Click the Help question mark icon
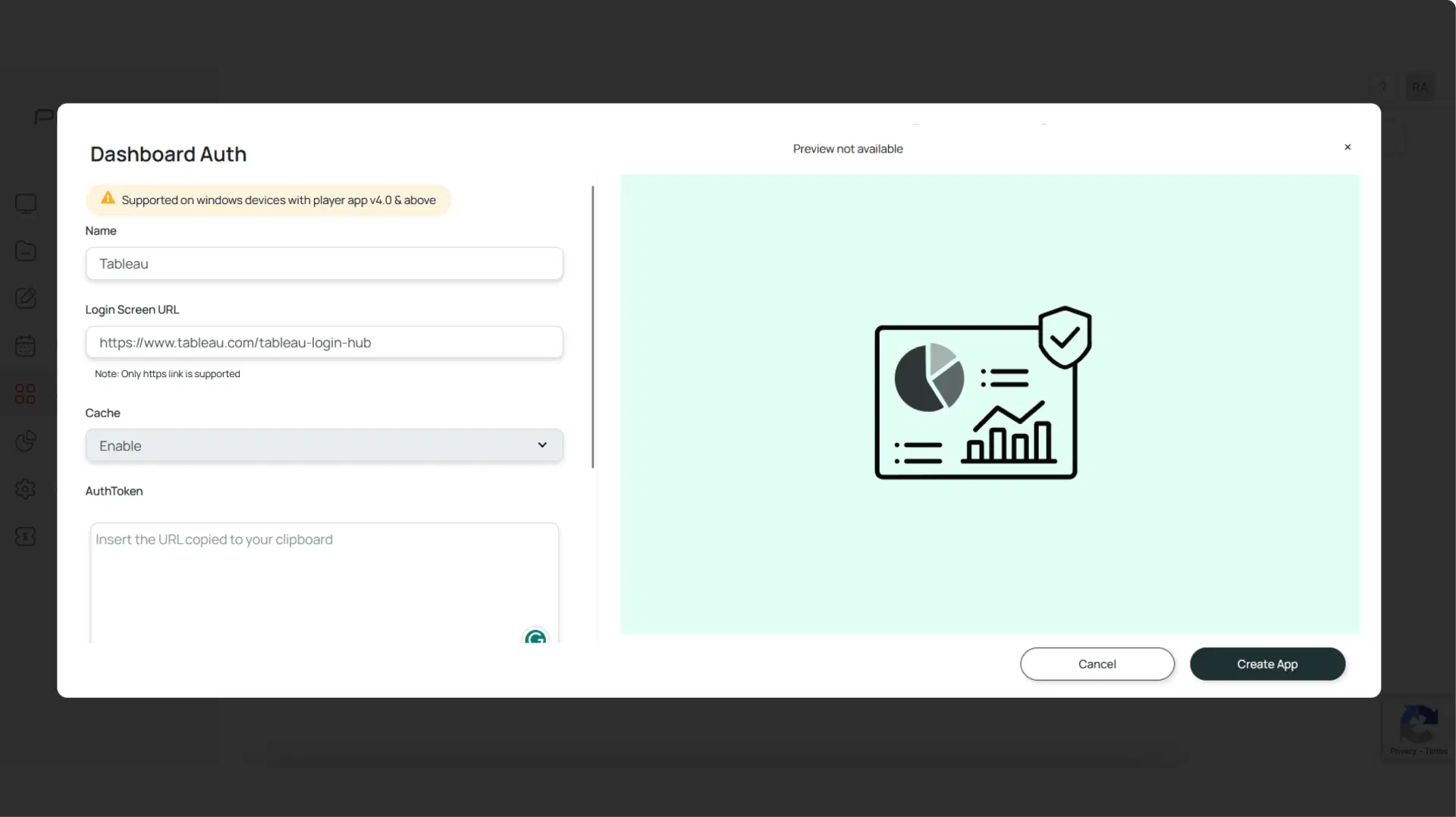This screenshot has height=817, width=1456. [1382, 86]
